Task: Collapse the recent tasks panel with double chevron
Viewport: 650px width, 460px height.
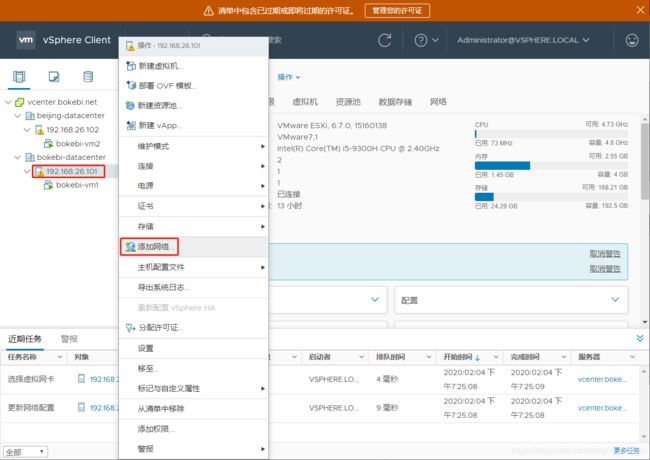Action: (640, 339)
